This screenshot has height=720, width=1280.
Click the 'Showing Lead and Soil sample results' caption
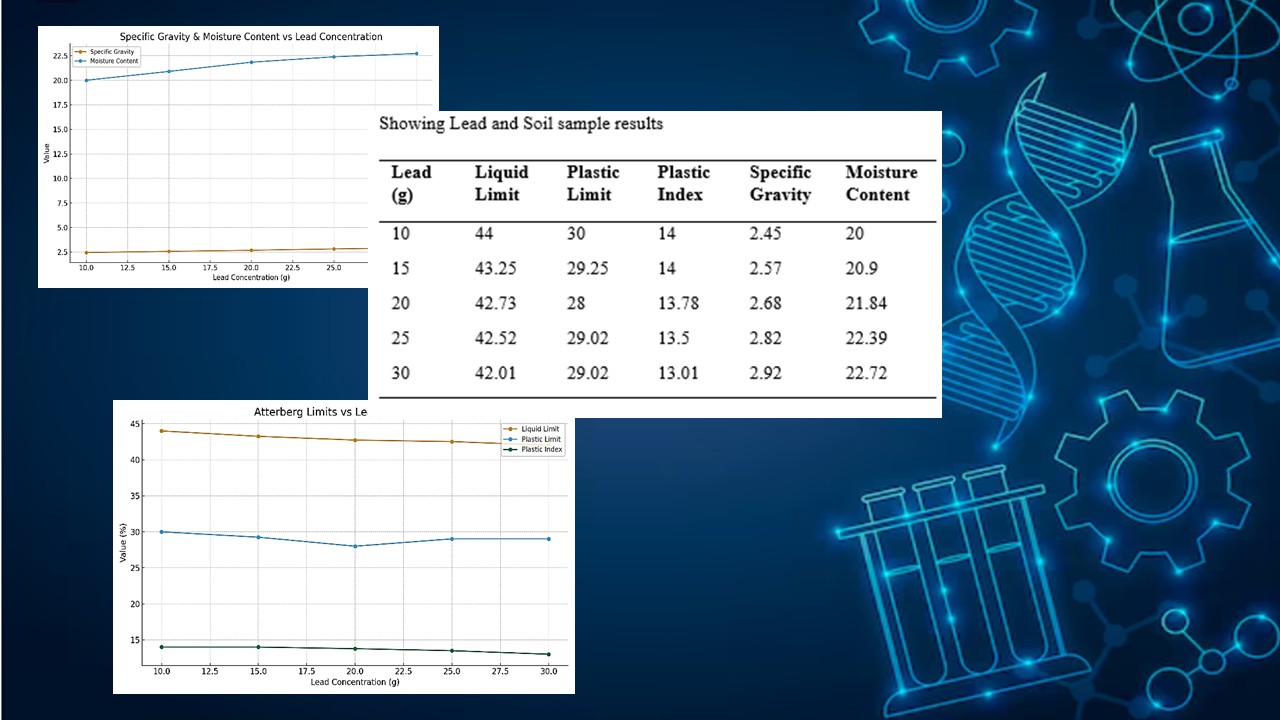pos(521,124)
